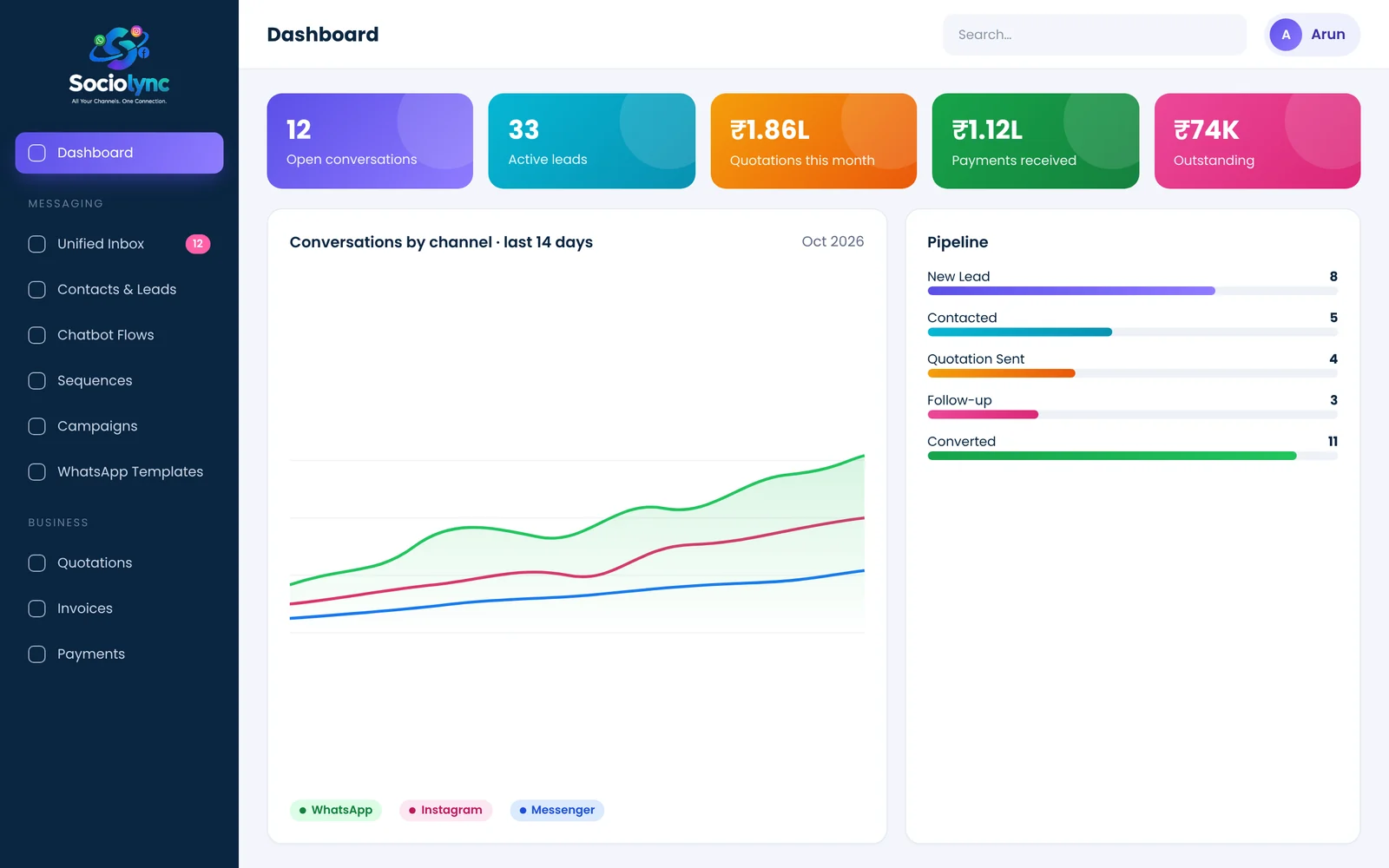This screenshot has width=1389, height=868.
Task: Open the Open conversations card
Action: tap(370, 141)
